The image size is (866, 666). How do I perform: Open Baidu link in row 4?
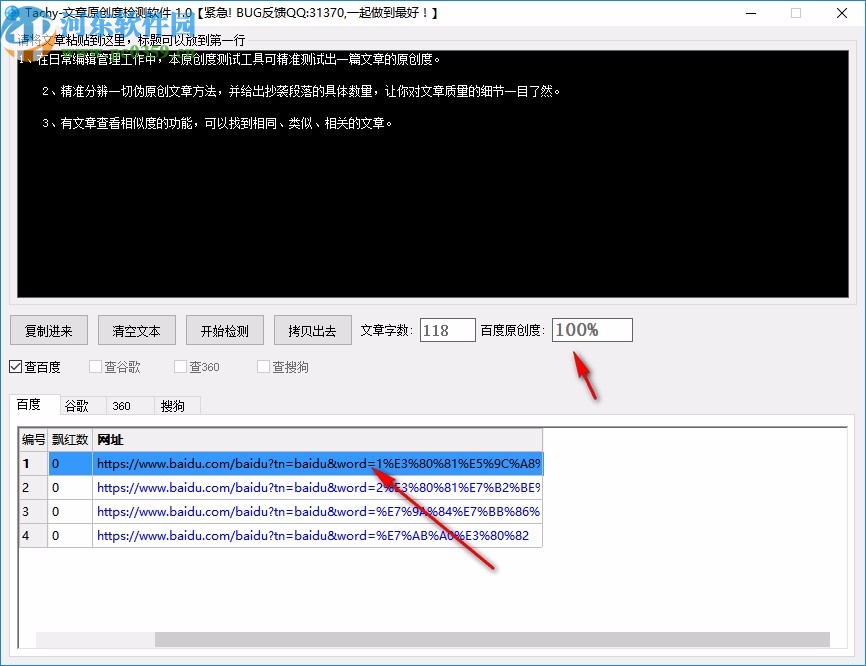[x=318, y=535]
